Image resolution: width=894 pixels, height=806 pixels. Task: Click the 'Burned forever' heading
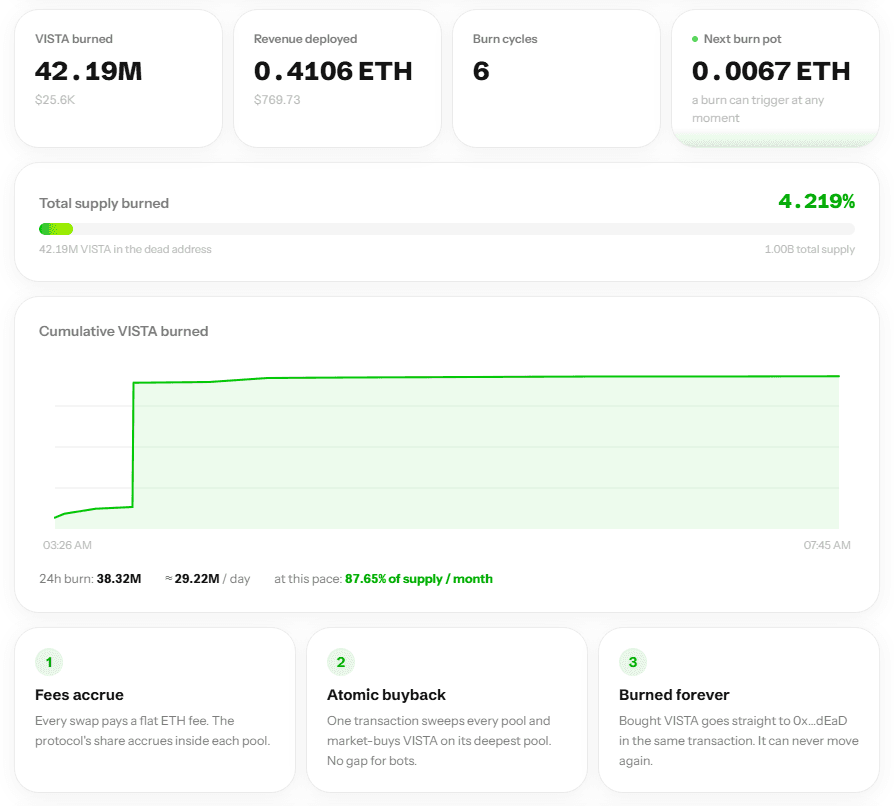tap(674, 695)
